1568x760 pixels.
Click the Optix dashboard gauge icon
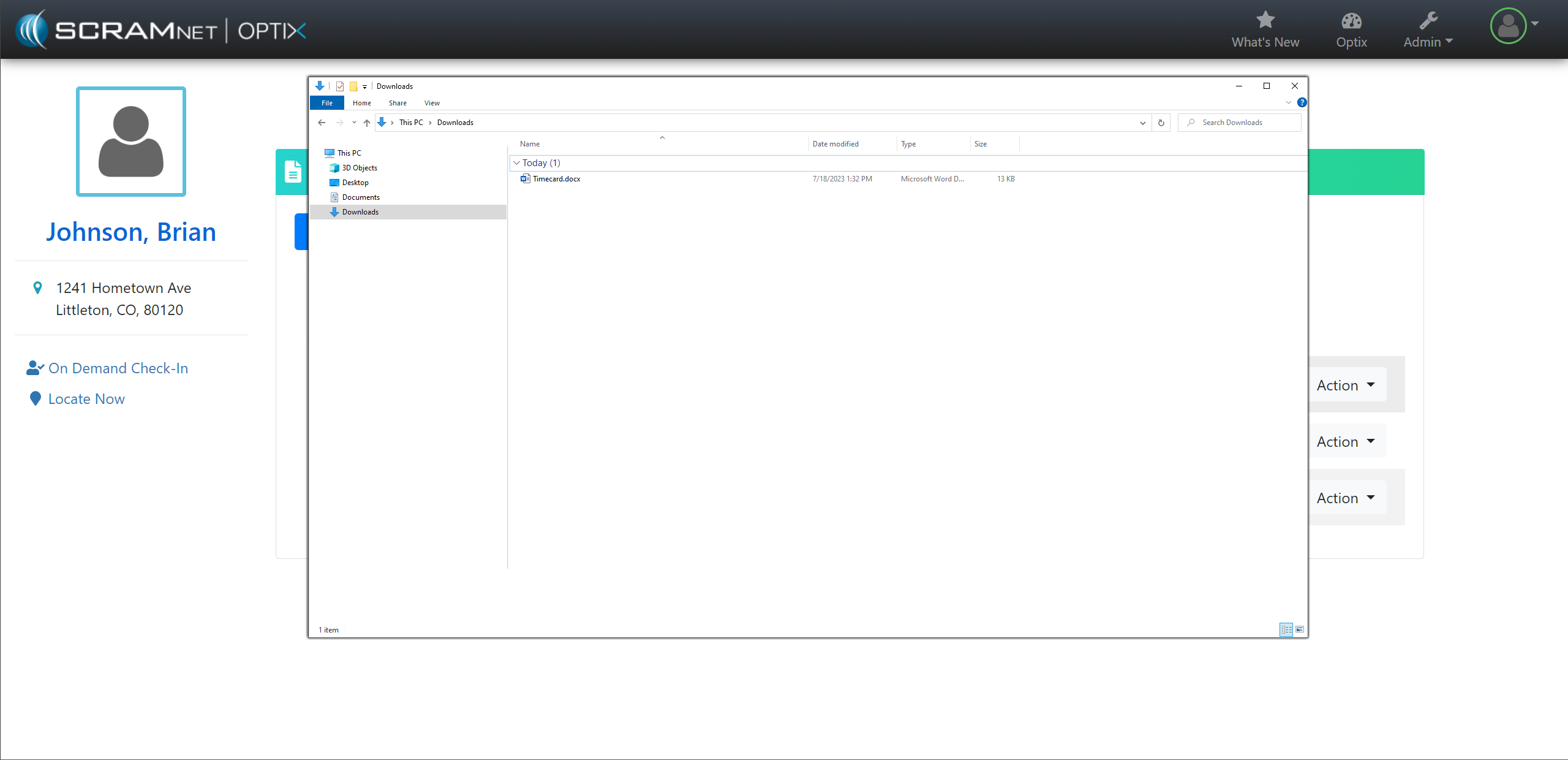pos(1351,21)
